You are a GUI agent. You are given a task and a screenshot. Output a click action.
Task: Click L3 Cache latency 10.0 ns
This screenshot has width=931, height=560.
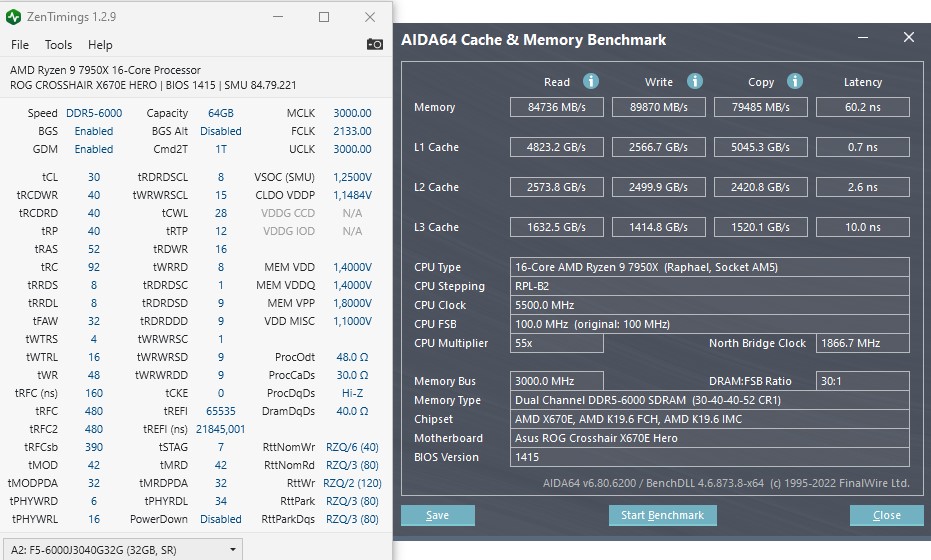[863, 227]
